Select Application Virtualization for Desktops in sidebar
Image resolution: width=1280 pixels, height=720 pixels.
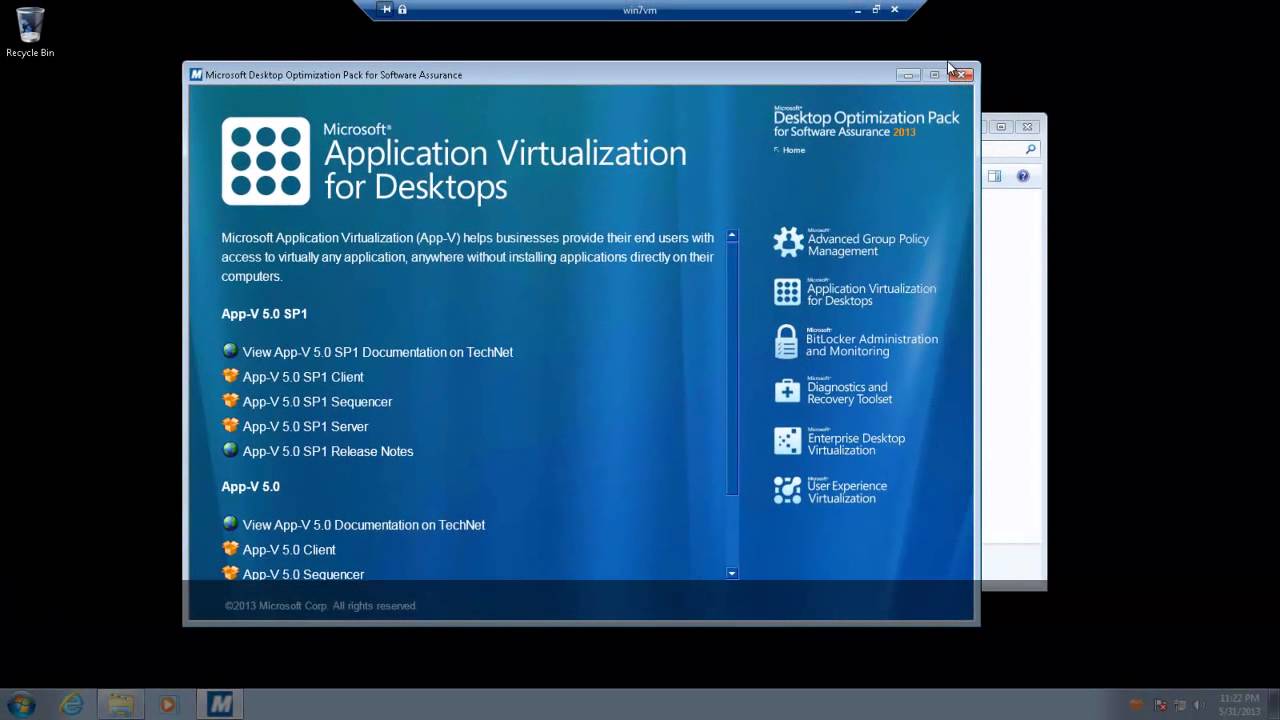tap(871, 294)
